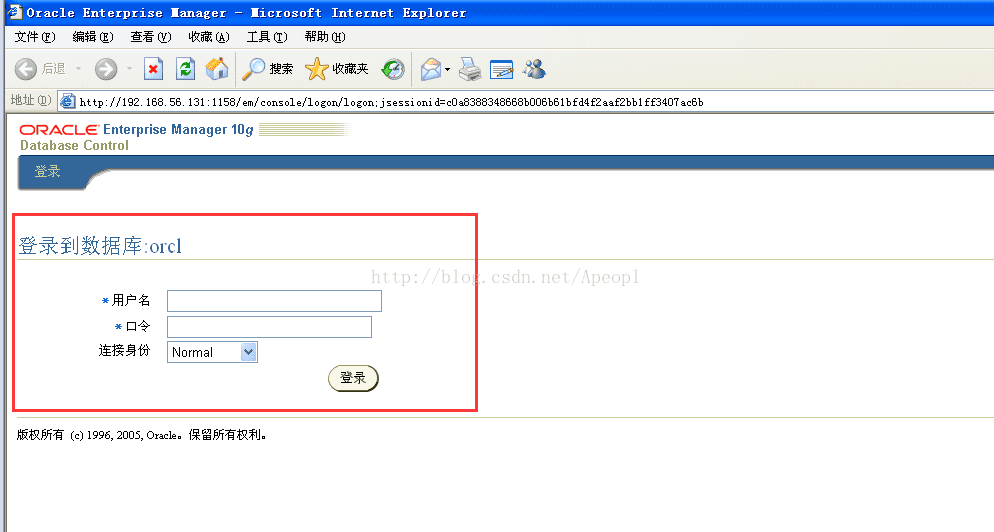Open the 连接身份 Normal dropdown
994x532 pixels.
212,352
